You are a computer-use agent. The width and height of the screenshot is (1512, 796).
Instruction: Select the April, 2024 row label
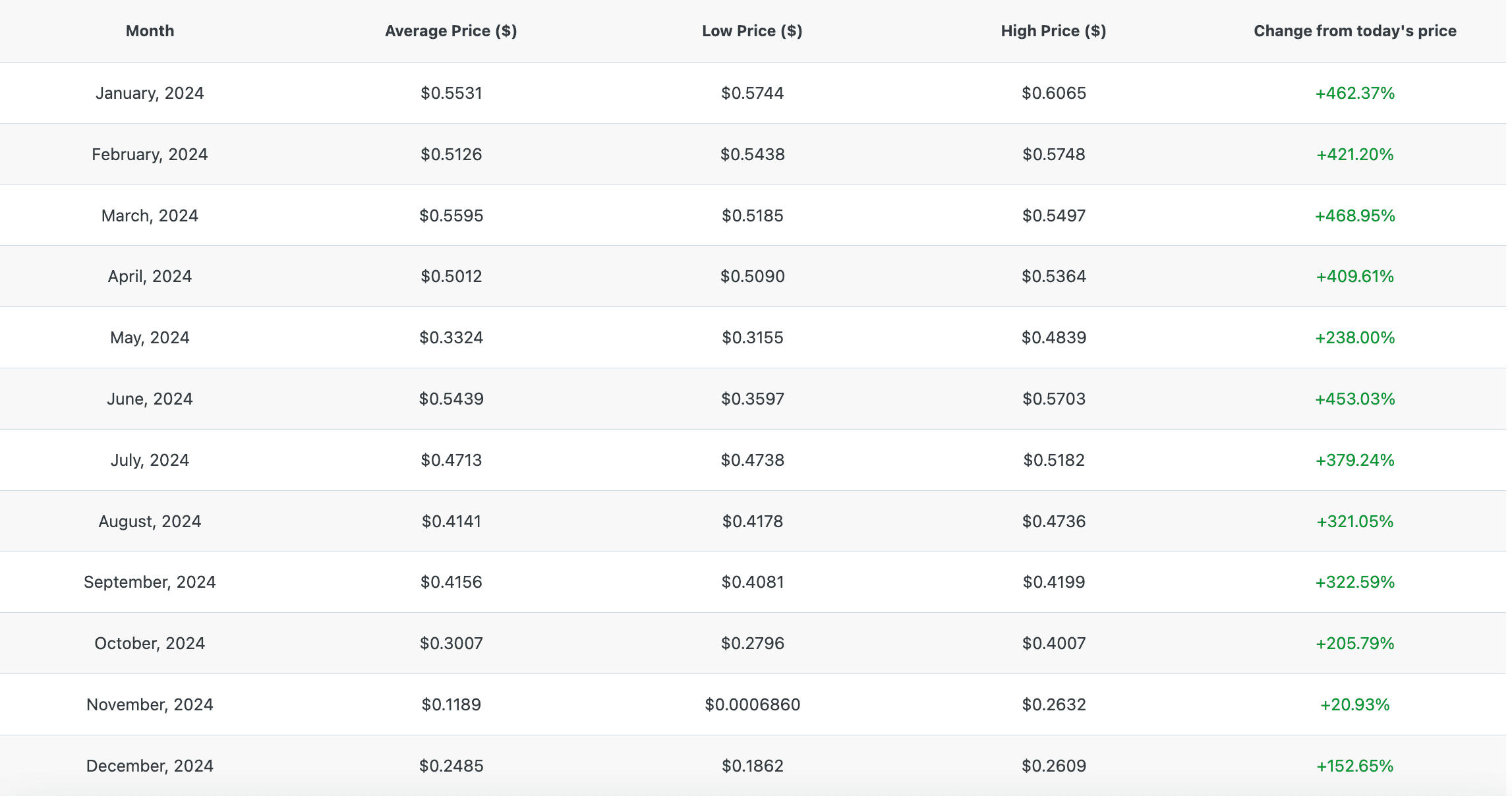tap(150, 276)
